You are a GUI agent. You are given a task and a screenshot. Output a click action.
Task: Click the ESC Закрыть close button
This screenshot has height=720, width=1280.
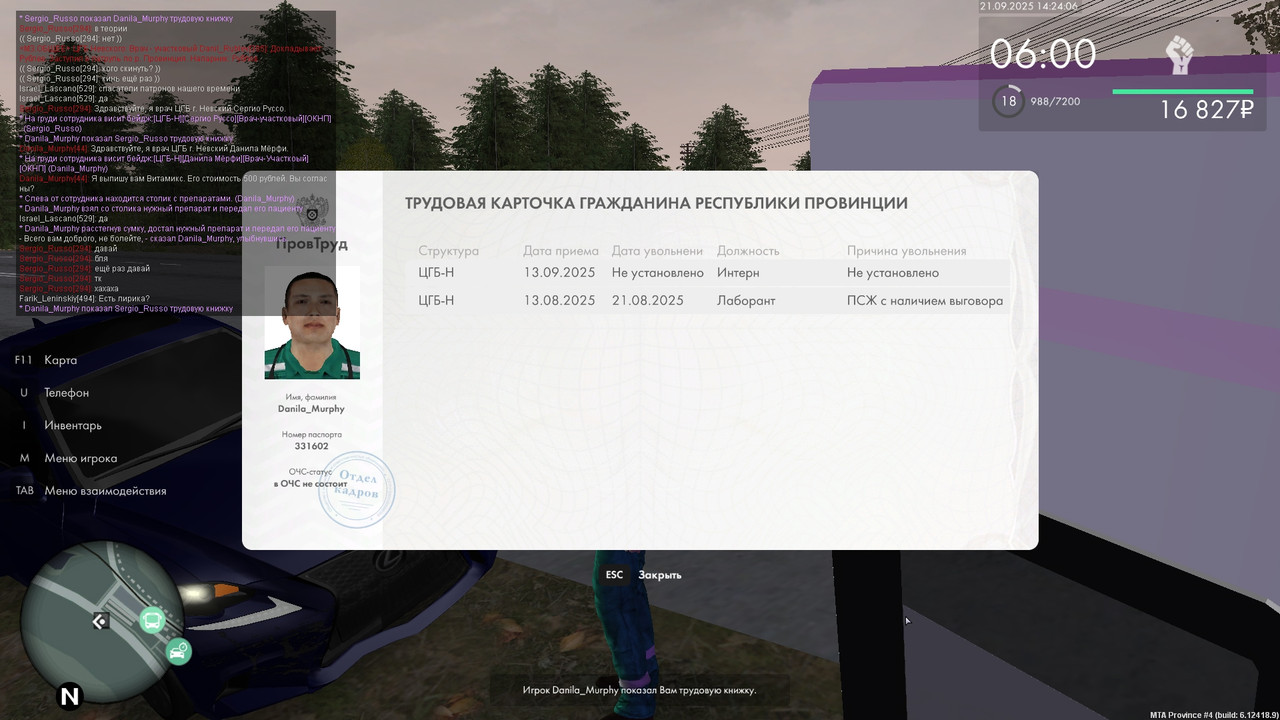[643, 575]
